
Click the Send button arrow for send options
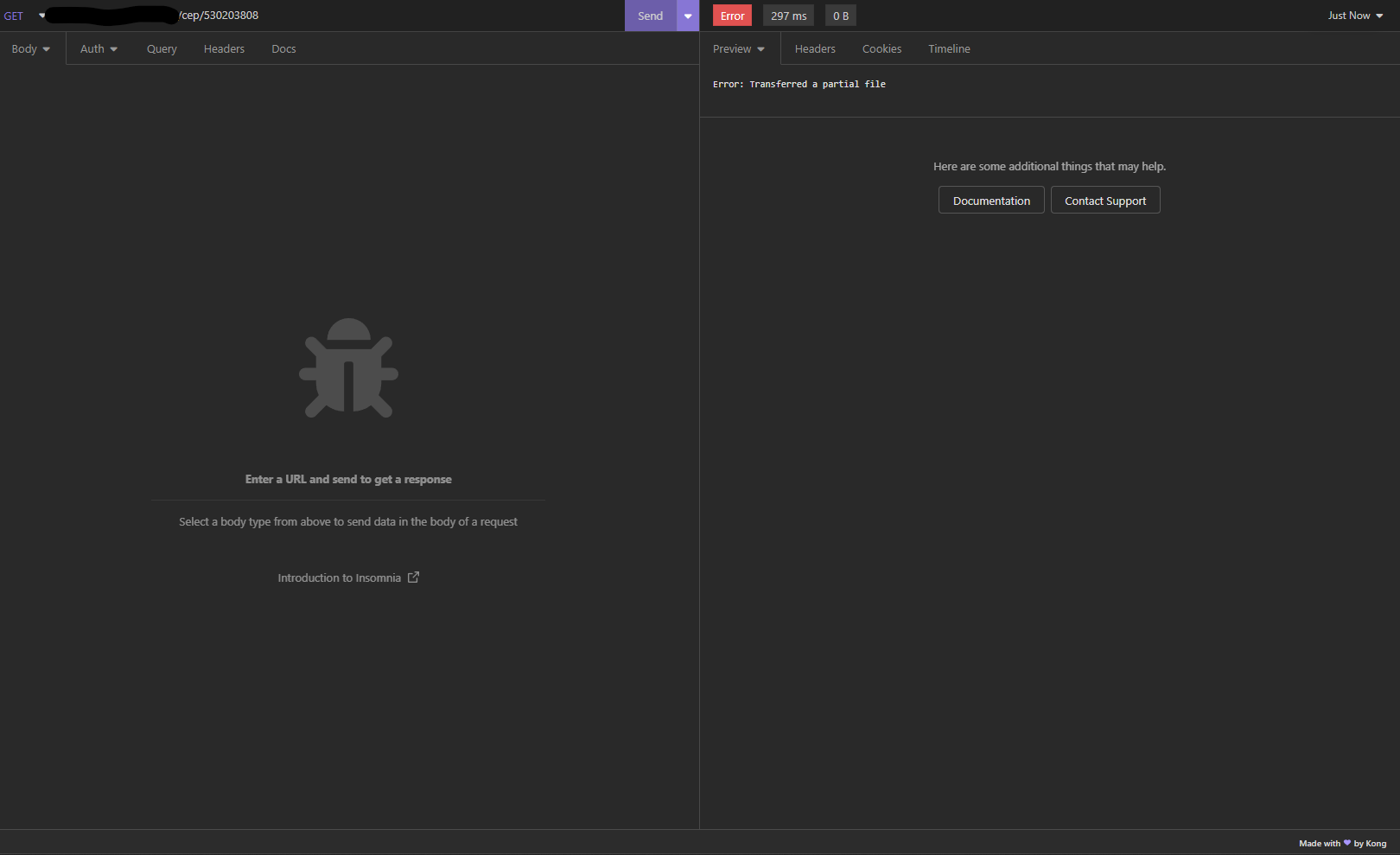tap(687, 15)
